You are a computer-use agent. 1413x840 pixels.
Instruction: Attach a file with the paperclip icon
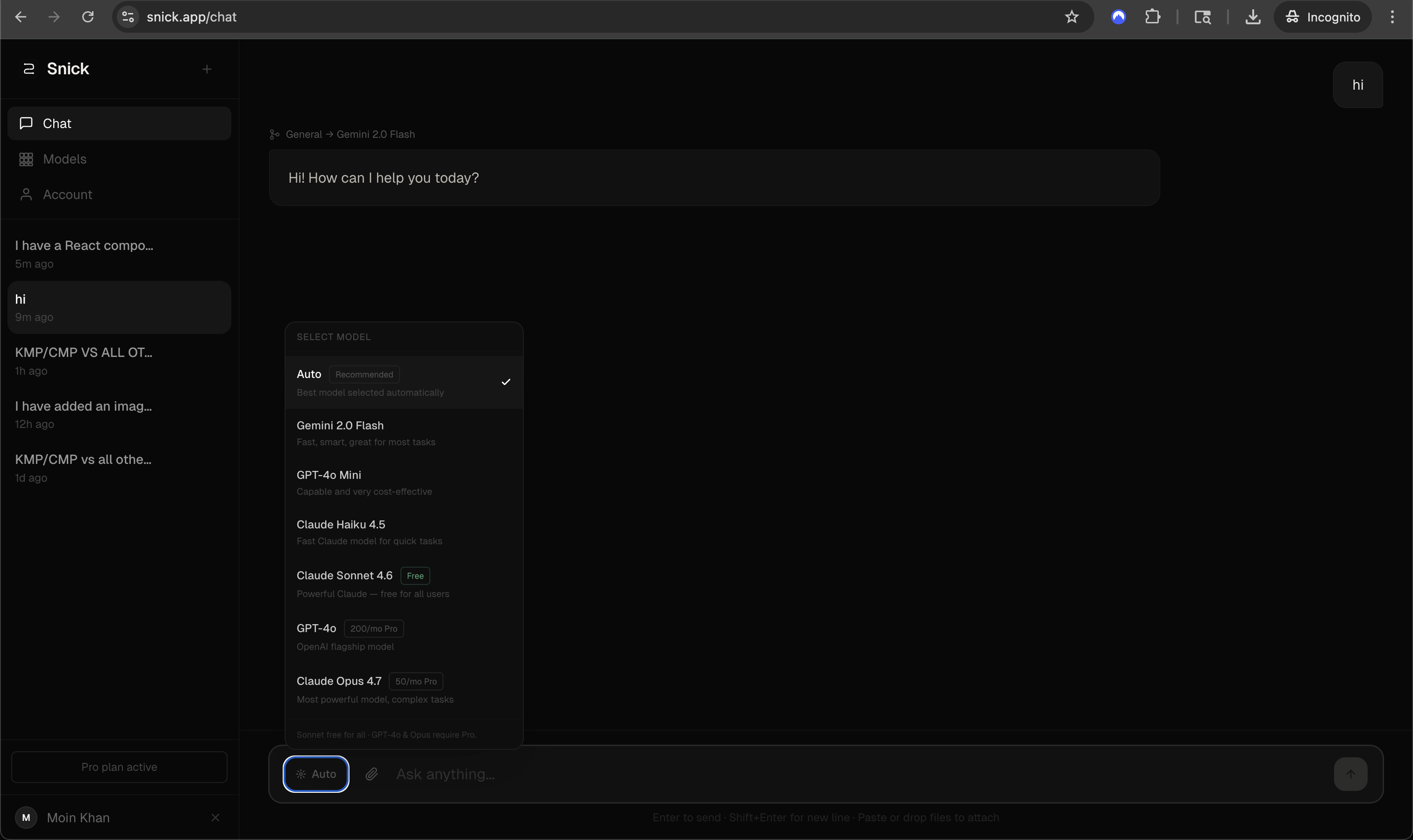click(371, 774)
